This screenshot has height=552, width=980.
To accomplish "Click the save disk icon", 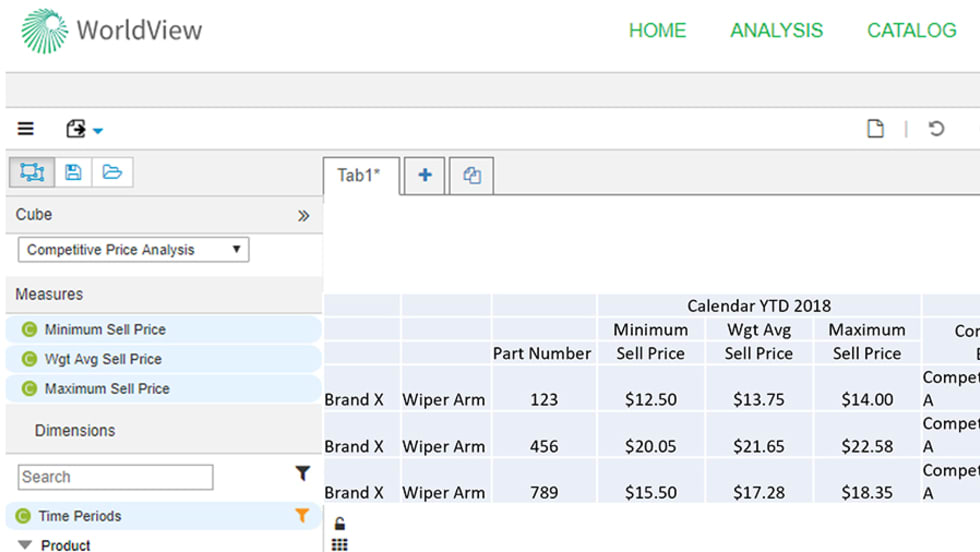I will 73,173.
